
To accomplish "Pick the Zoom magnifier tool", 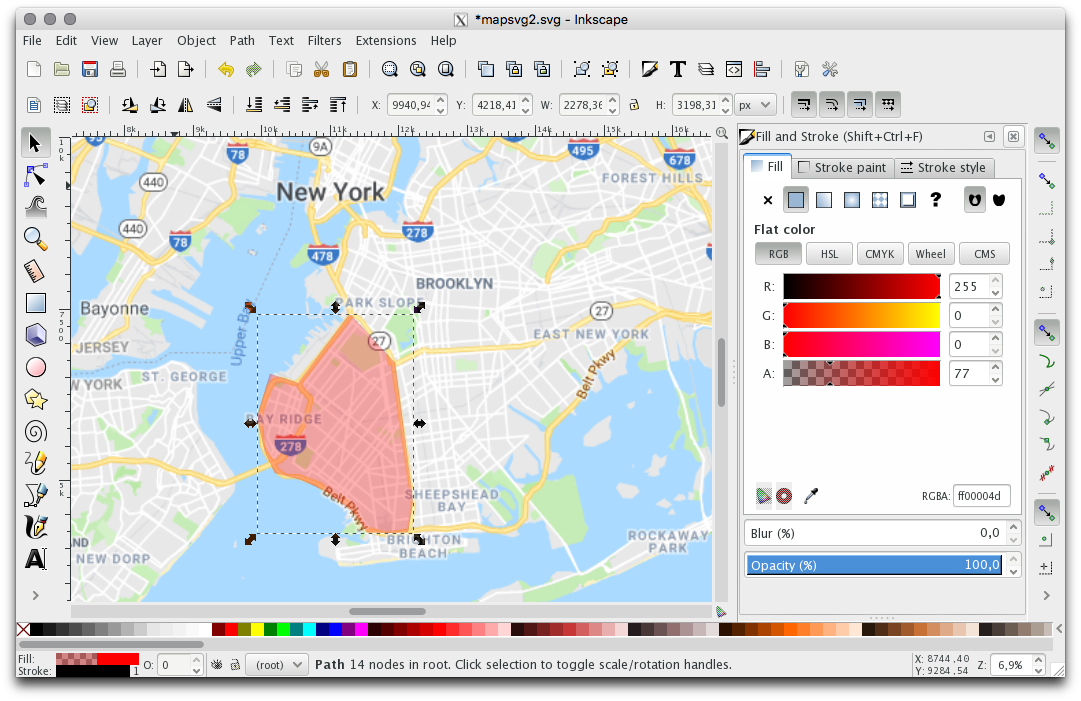I will (35, 238).
